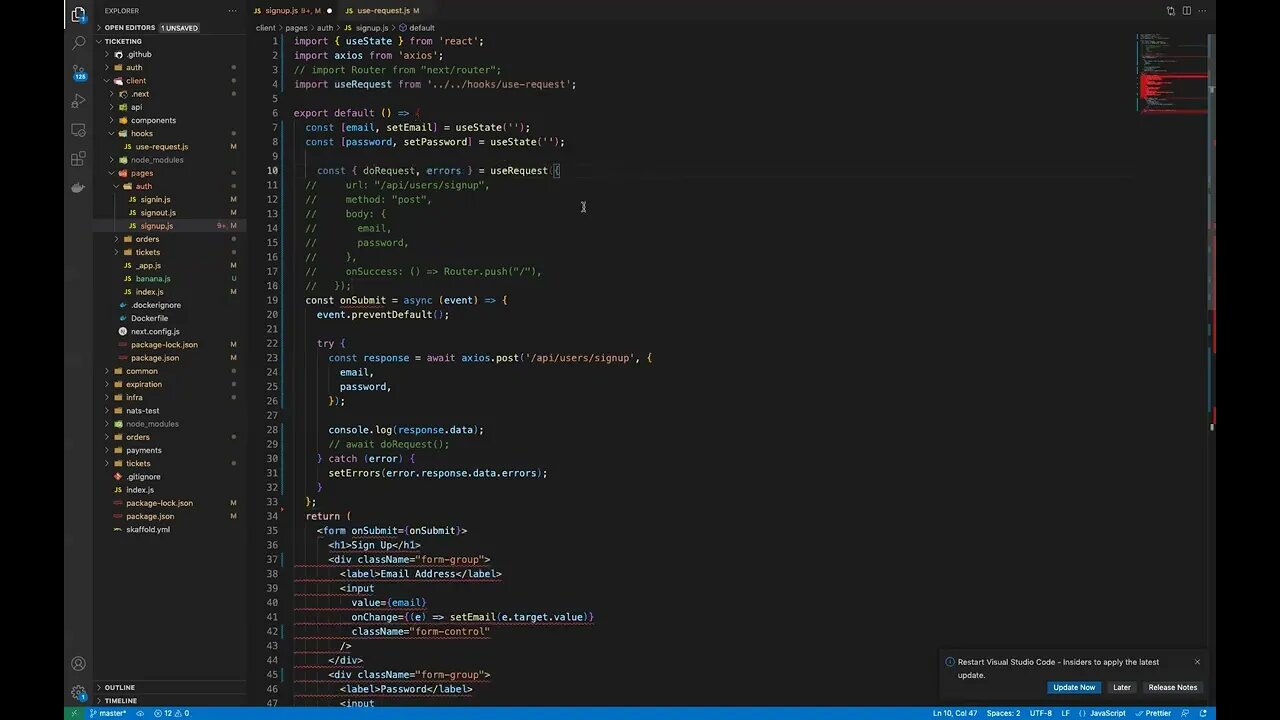The image size is (1280, 720).
Task: Open Release Notes from notification
Action: point(1172,687)
